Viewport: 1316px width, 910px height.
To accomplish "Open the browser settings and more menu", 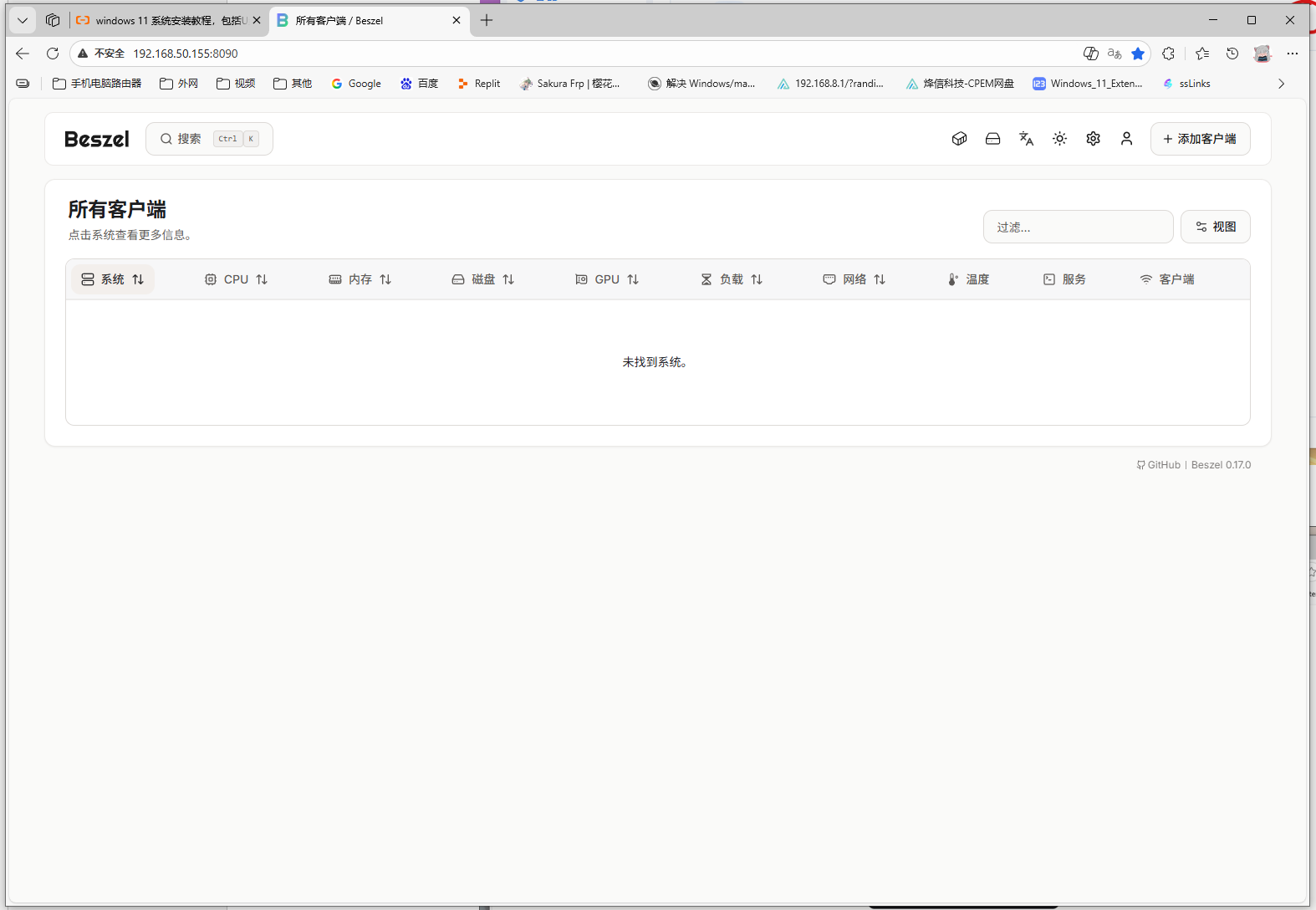I will point(1293,54).
